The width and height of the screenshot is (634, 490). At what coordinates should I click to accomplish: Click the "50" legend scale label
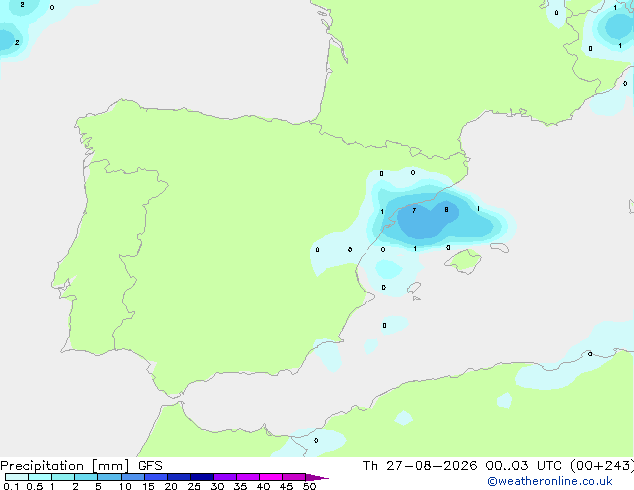pyautogui.click(x=309, y=486)
